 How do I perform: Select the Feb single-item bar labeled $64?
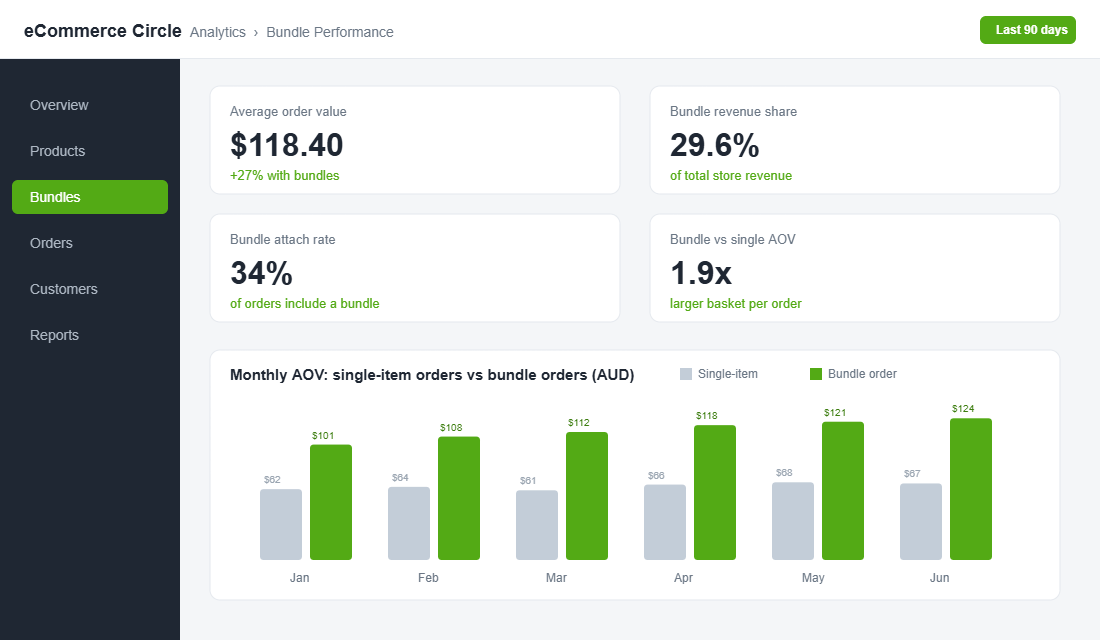(x=409, y=524)
